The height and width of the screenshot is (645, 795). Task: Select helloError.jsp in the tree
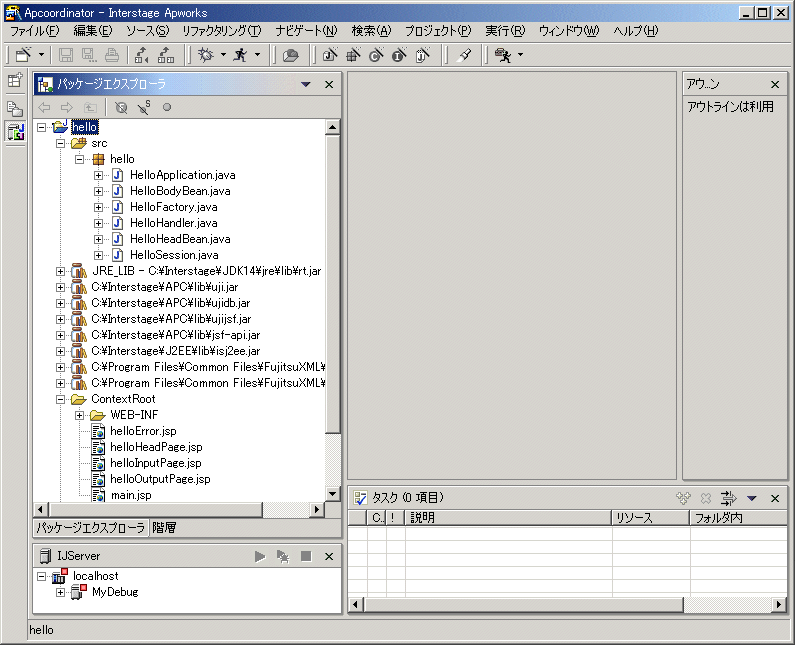point(143,431)
